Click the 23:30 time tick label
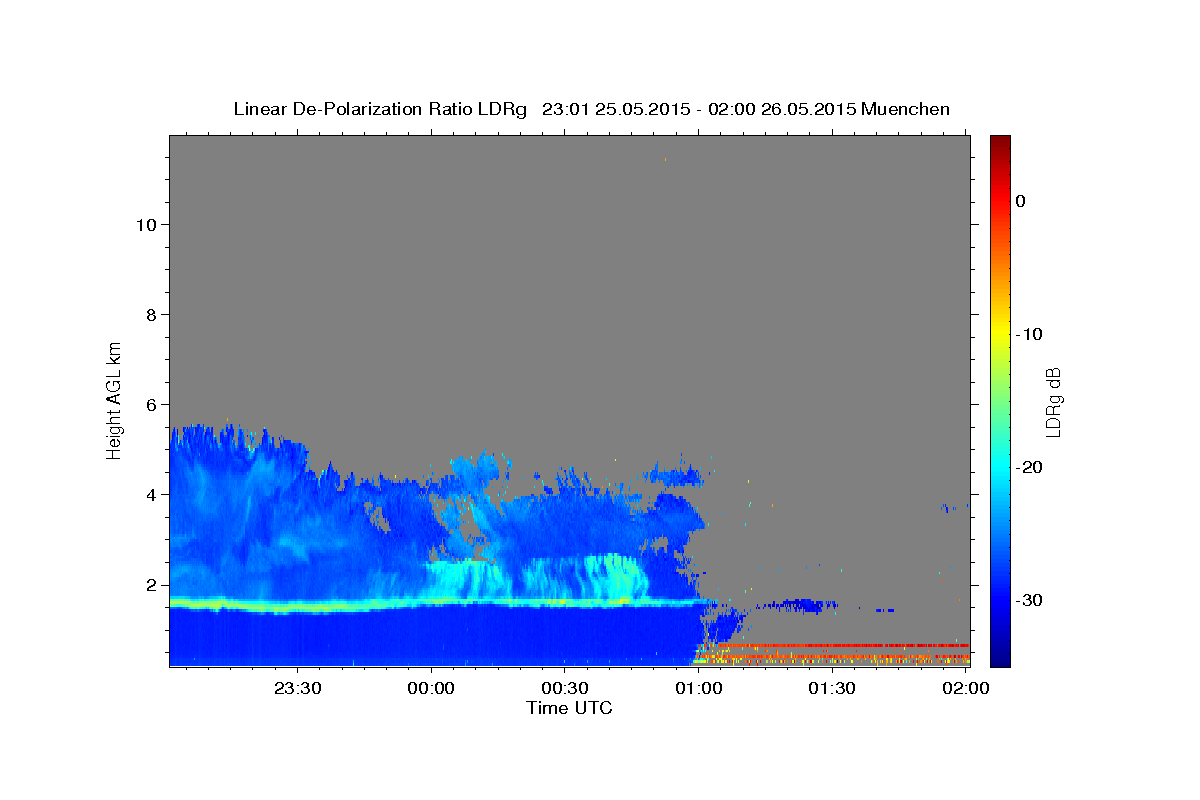 (x=298, y=688)
